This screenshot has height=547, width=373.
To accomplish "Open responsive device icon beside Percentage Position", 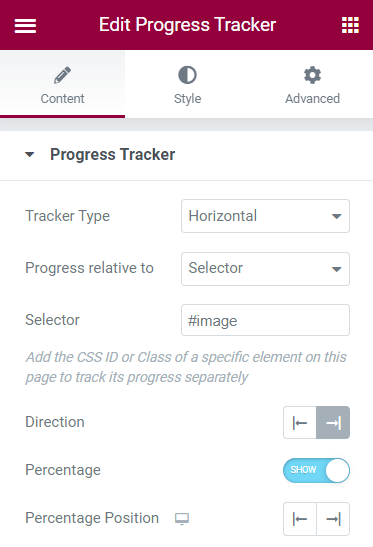I will tap(182, 519).
